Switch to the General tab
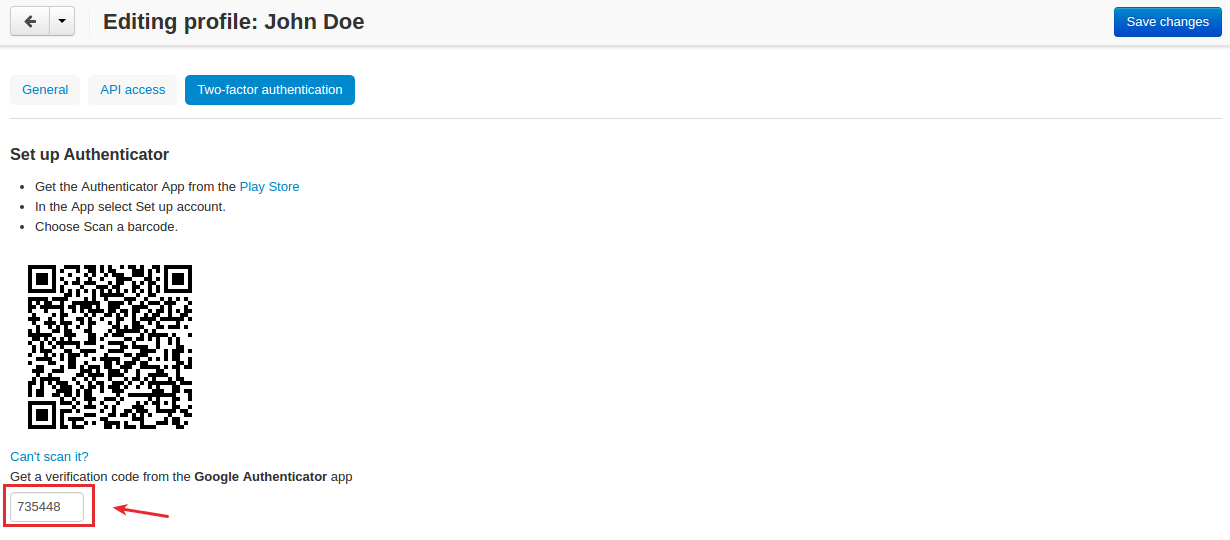 click(45, 90)
